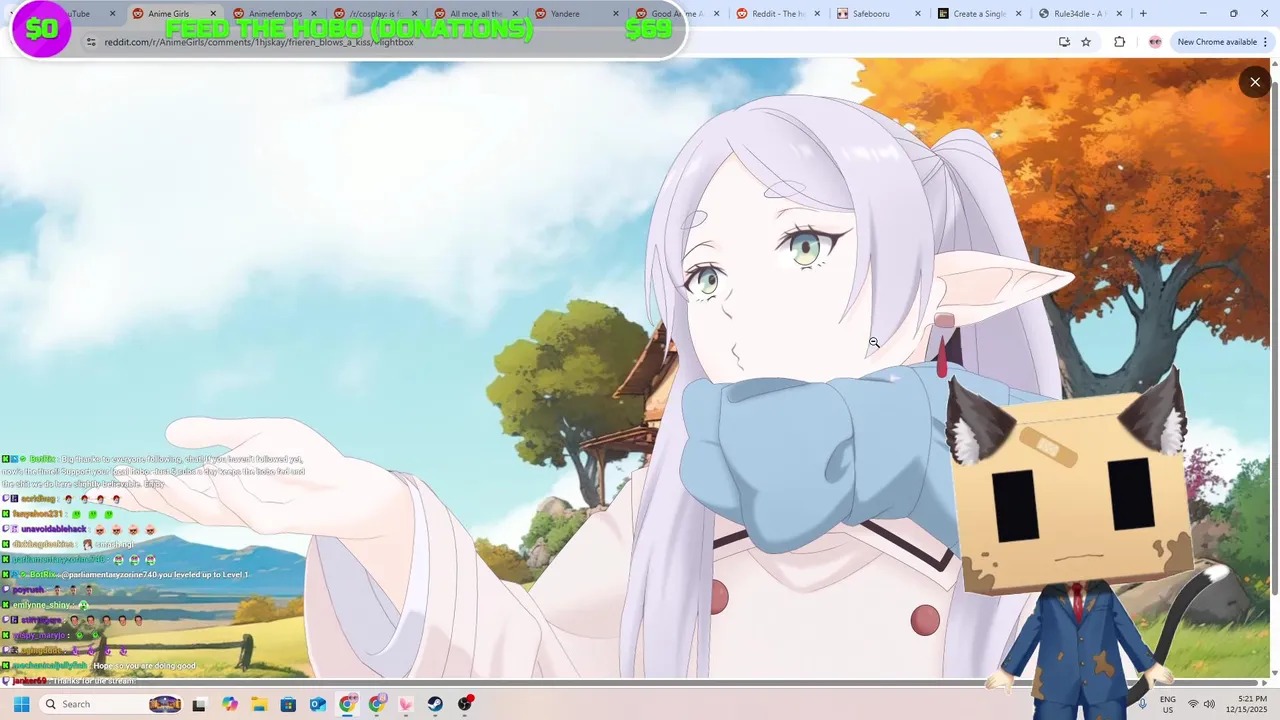Open the Chrome extensions puzzle icon

1119,42
